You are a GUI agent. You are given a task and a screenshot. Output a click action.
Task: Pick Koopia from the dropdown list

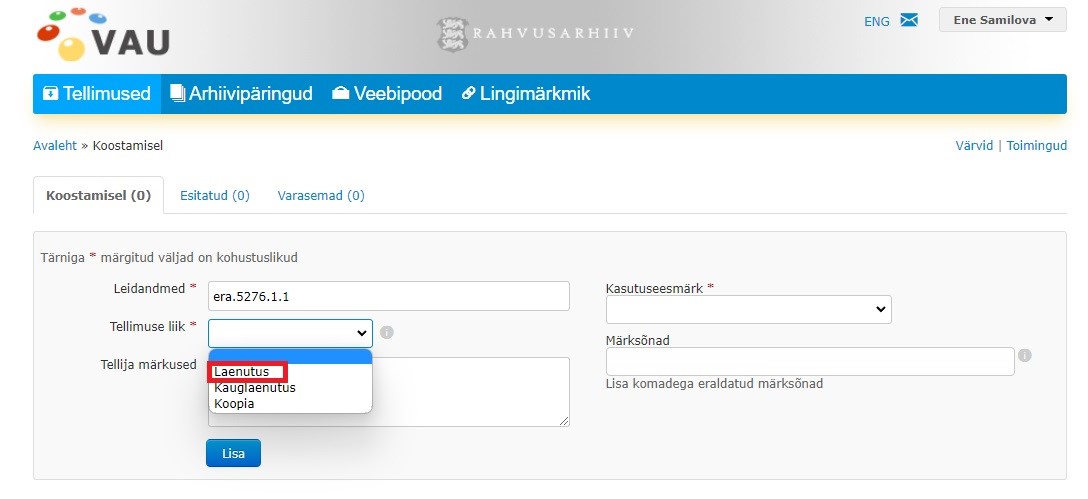coord(235,403)
